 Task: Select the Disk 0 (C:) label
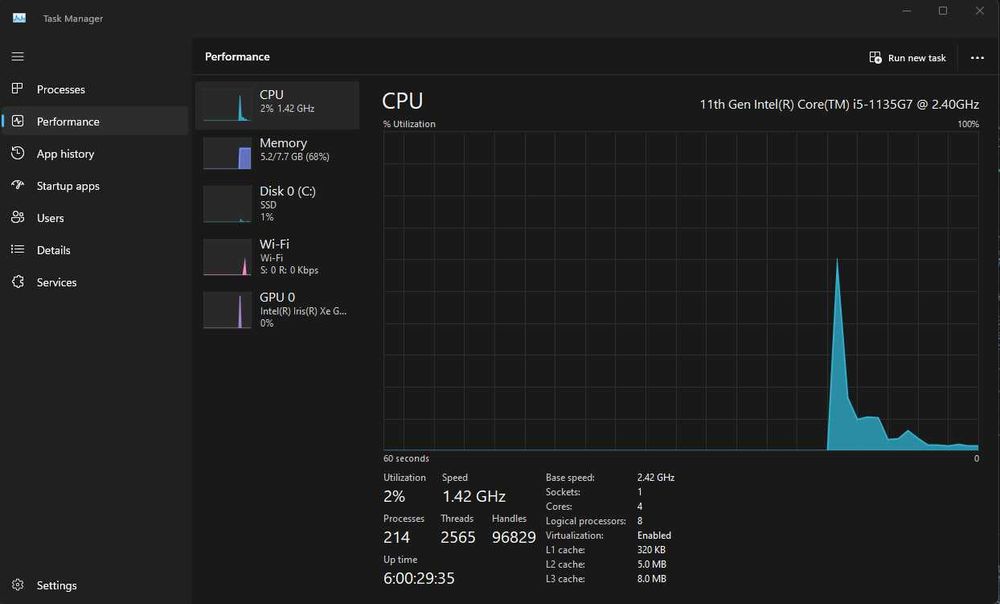click(x=288, y=191)
